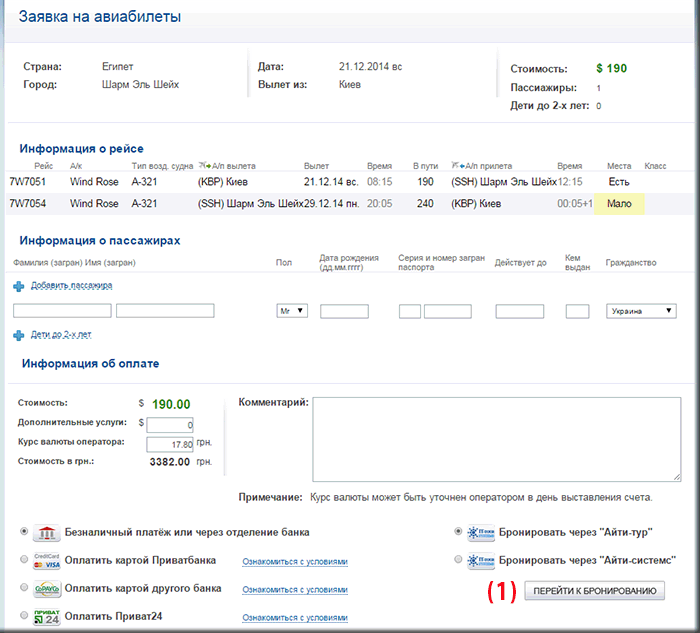700x633 pixels.
Task: Click the Айти-тур booking logo icon
Action: [x=482, y=532]
